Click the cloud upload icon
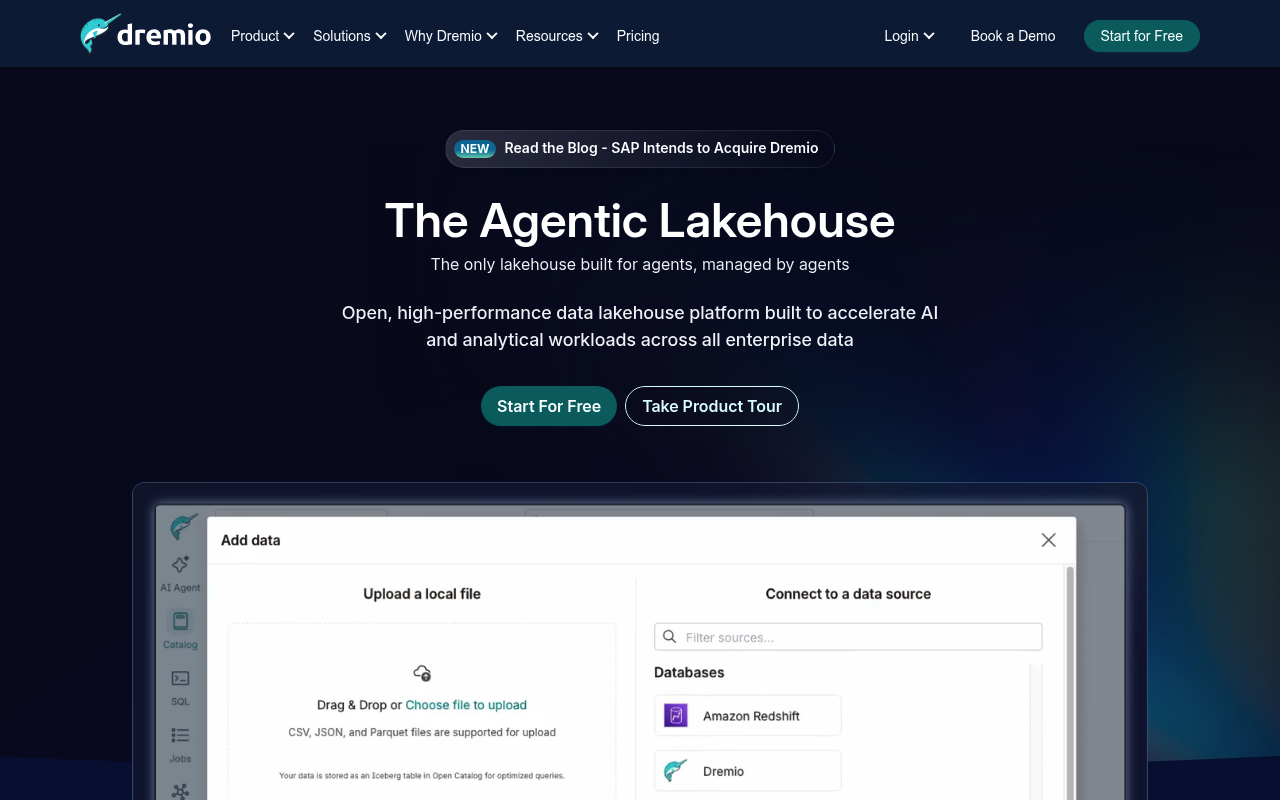The image size is (1280, 800). 422,673
